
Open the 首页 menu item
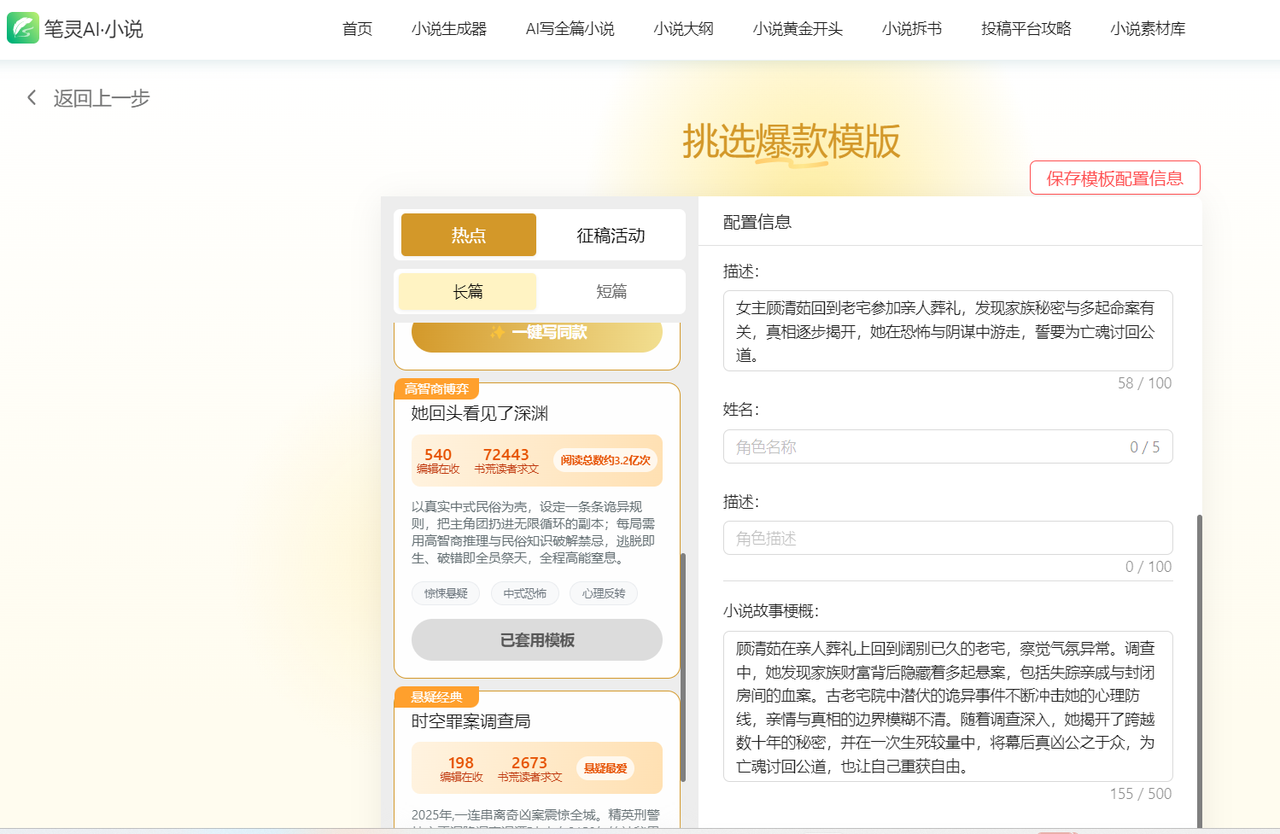pos(357,29)
